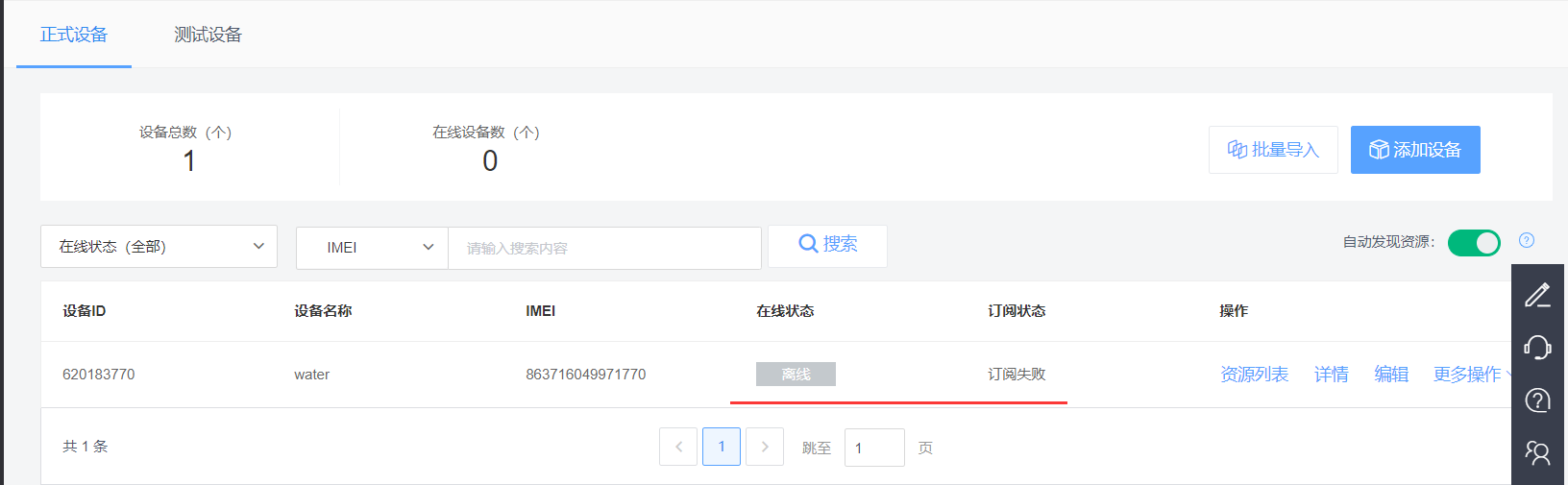
Task: Expand the 在线状态（全部） dropdown
Action: pos(159,247)
